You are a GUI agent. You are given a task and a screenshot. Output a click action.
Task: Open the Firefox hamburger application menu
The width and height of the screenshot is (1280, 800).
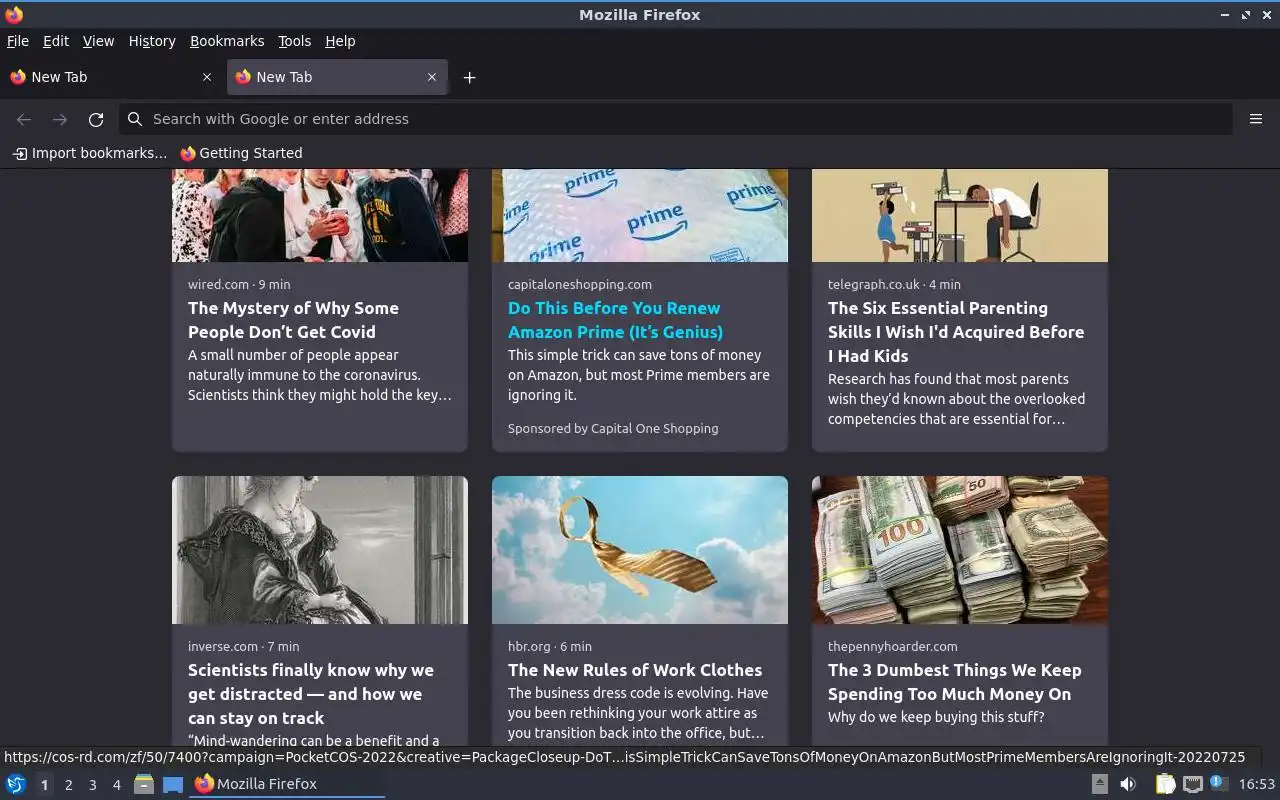1256,119
